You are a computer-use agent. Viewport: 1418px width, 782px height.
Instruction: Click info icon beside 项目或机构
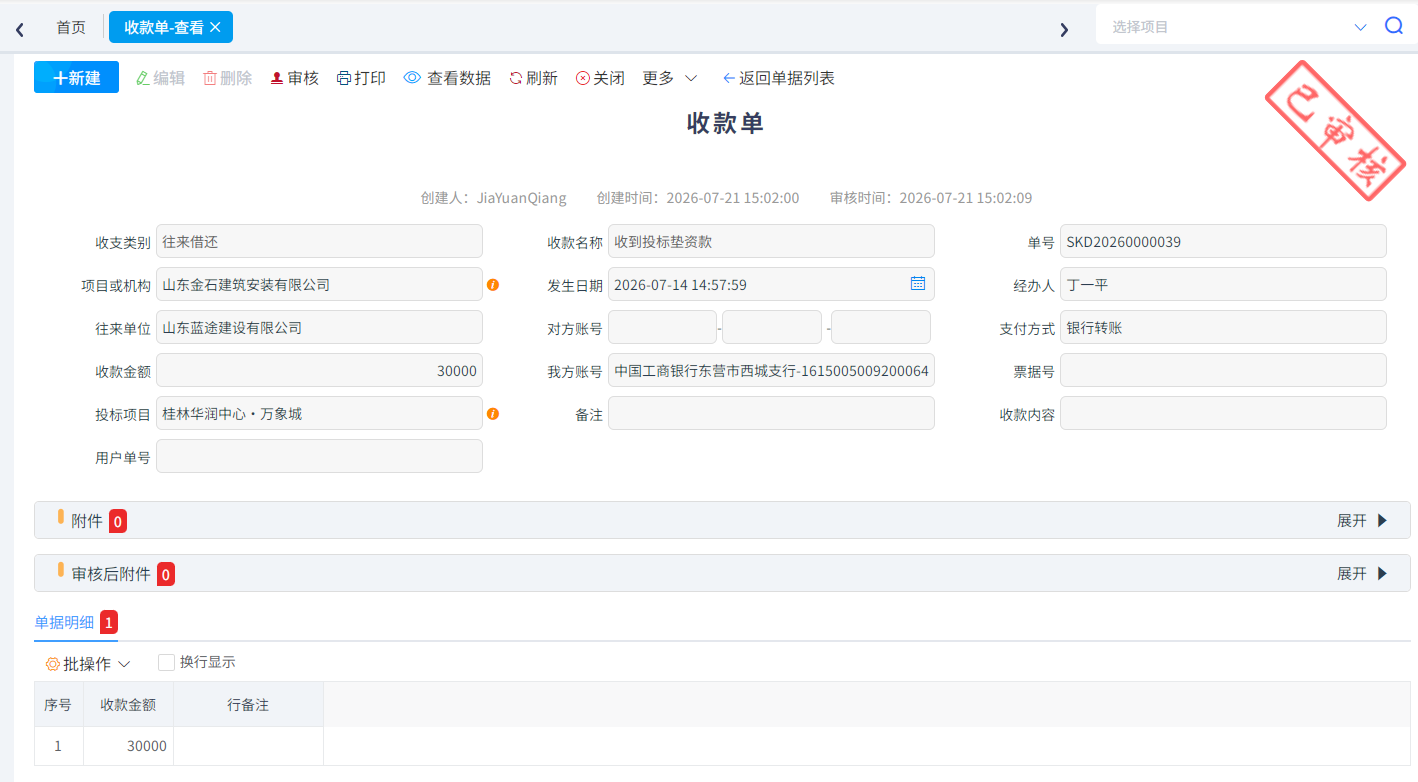coord(493,285)
